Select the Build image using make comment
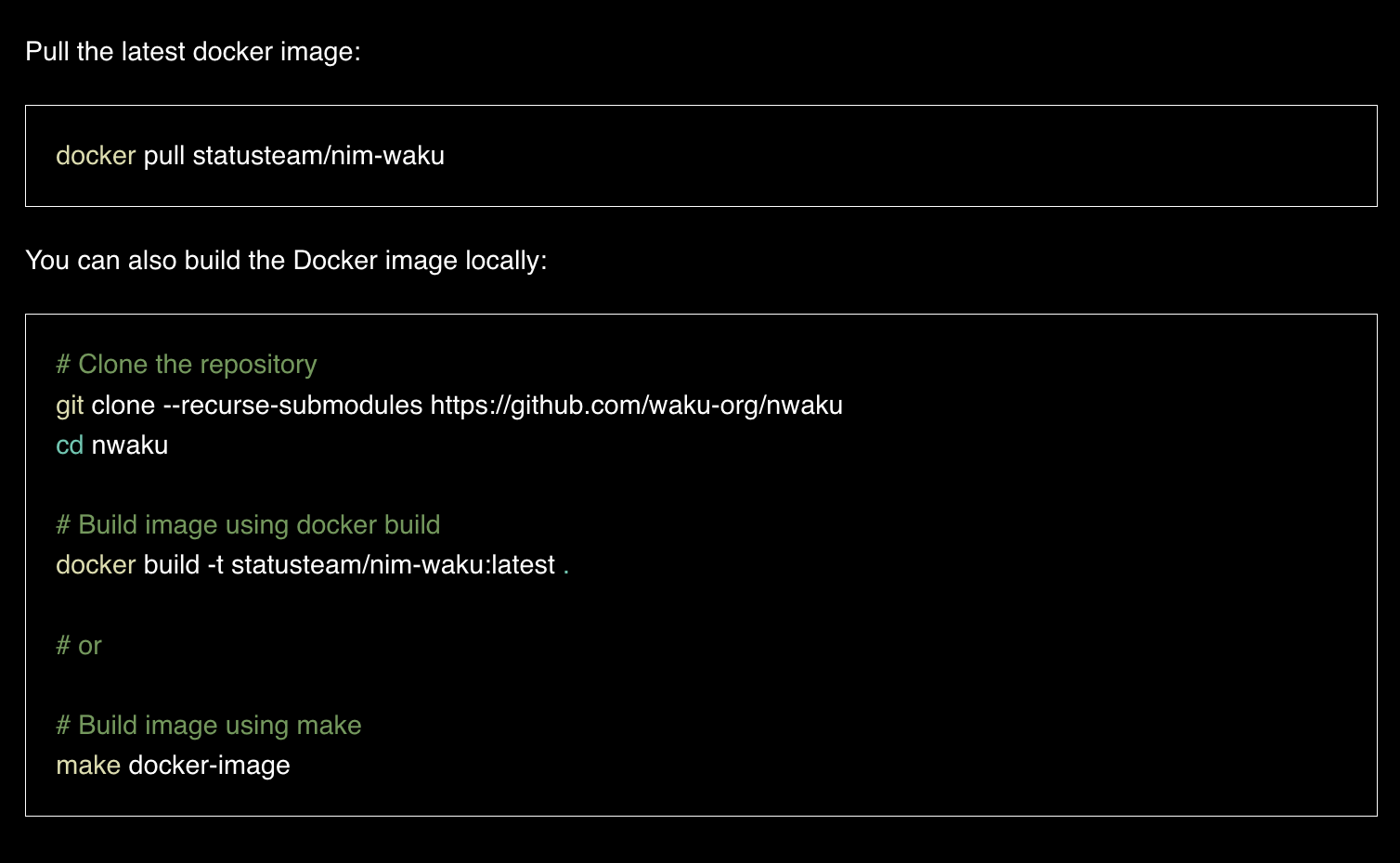 pyautogui.click(x=208, y=725)
